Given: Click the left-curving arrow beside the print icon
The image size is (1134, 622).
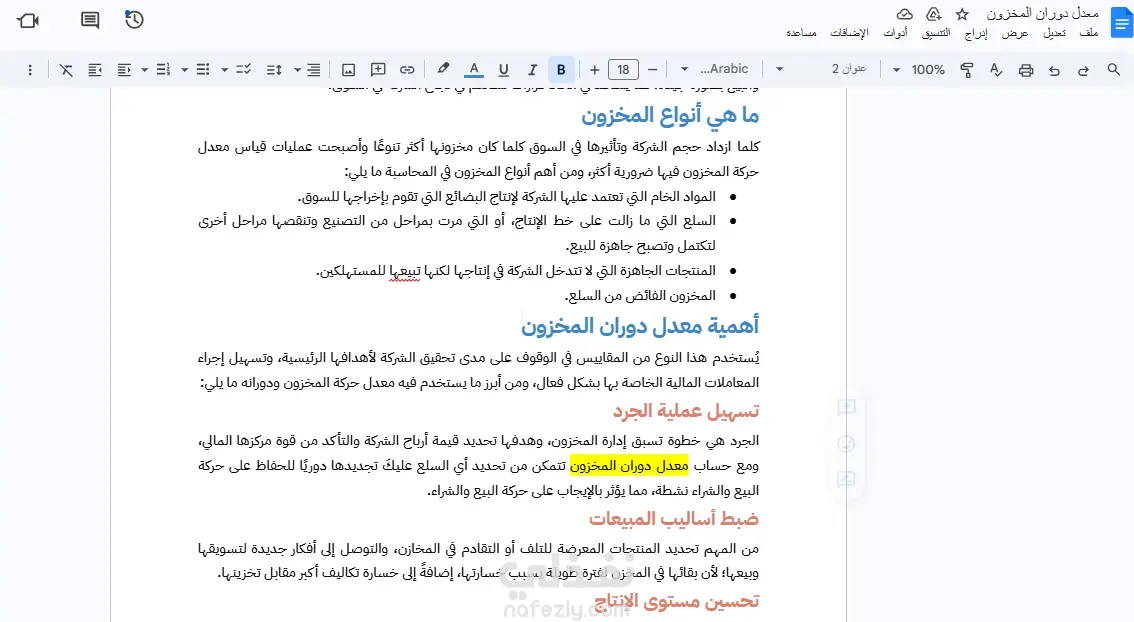Looking at the screenshot, I should click(1054, 70).
